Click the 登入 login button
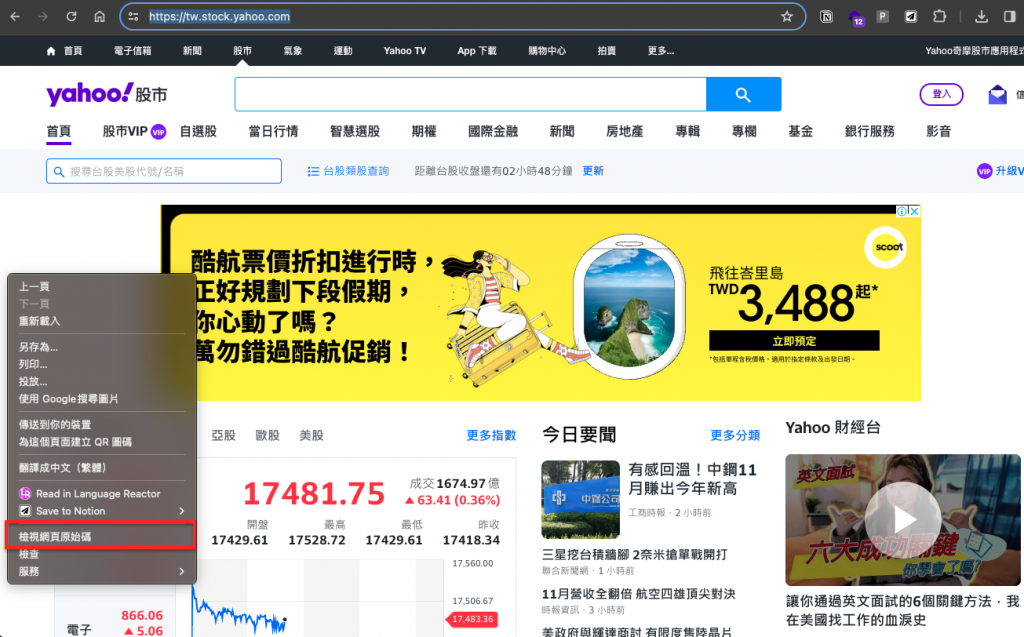The image size is (1024, 637). pos(941,94)
